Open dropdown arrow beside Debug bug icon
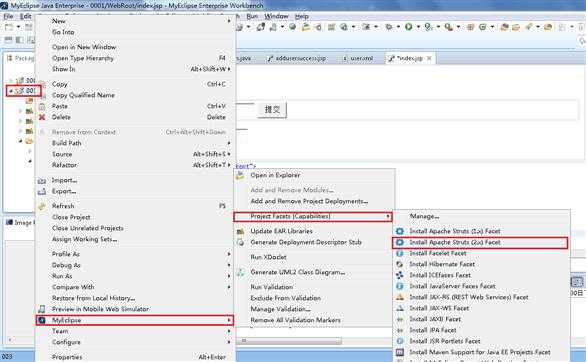The width and height of the screenshot is (586, 362). pyautogui.click(x=398, y=27)
